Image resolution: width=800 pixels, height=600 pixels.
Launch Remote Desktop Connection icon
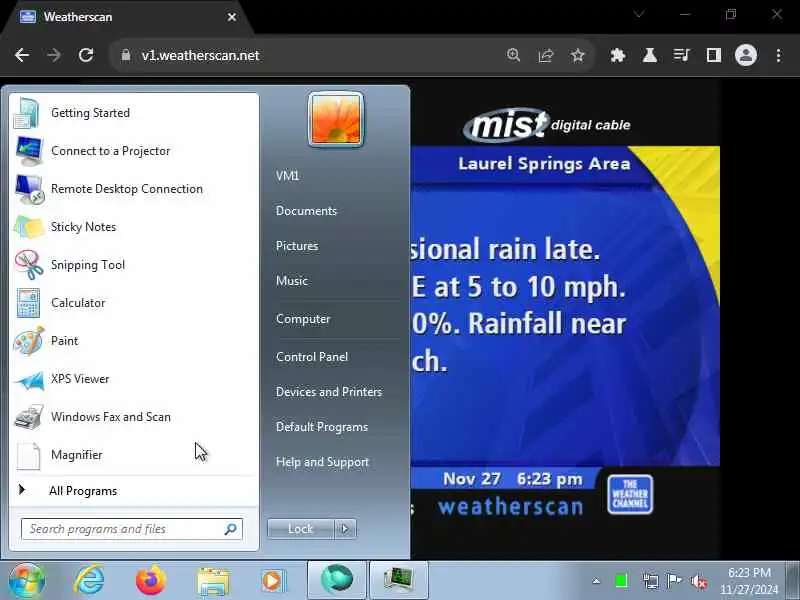tap(29, 189)
